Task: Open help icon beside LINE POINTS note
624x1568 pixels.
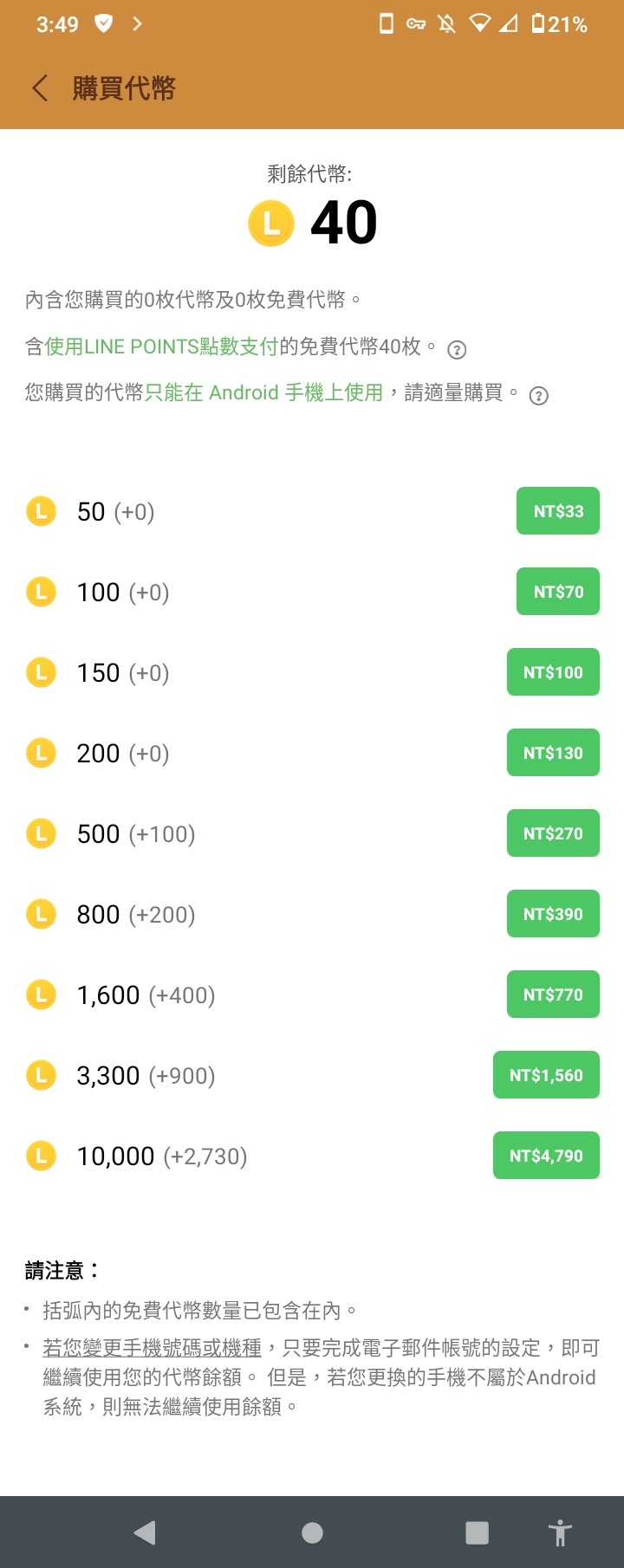Action: coord(457,350)
